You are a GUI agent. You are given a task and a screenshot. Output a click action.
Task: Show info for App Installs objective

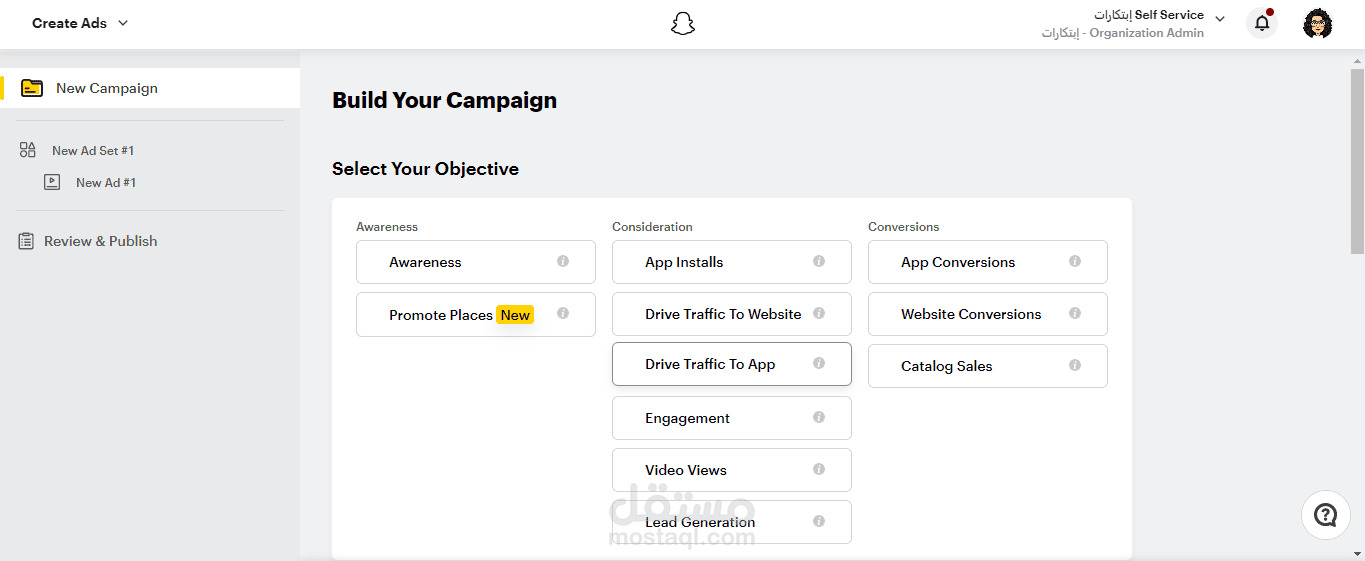[x=819, y=261]
